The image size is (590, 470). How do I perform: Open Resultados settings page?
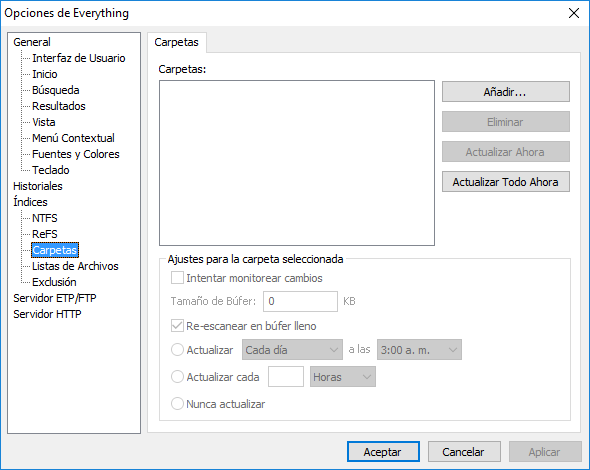[59, 106]
